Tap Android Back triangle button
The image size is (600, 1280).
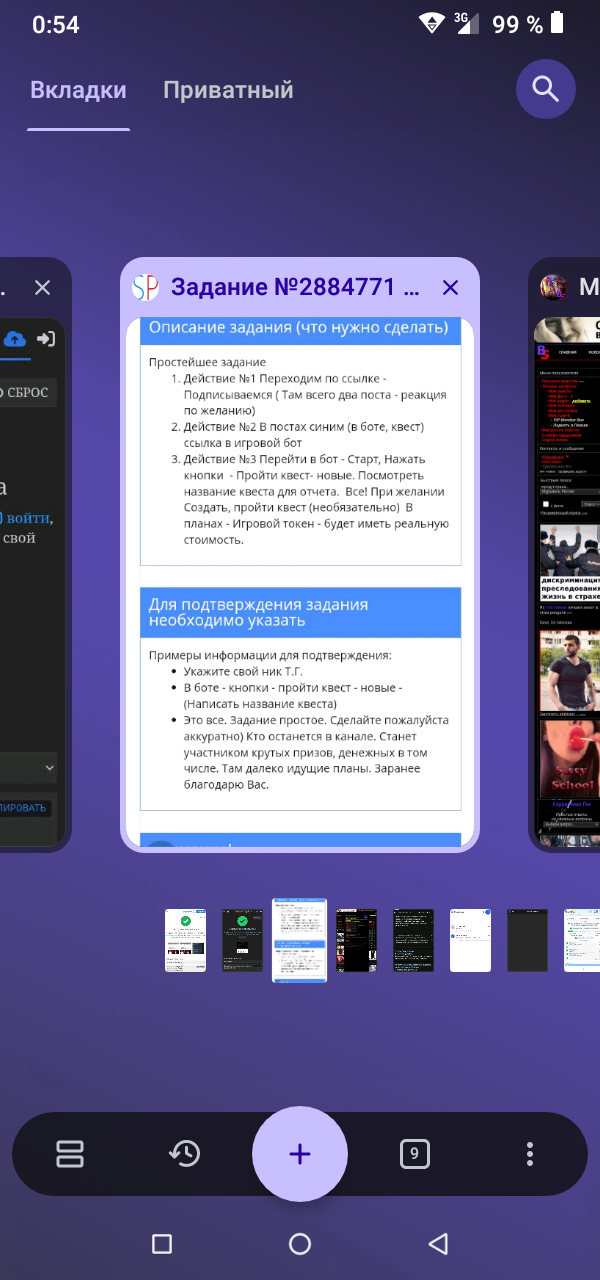(438, 1243)
